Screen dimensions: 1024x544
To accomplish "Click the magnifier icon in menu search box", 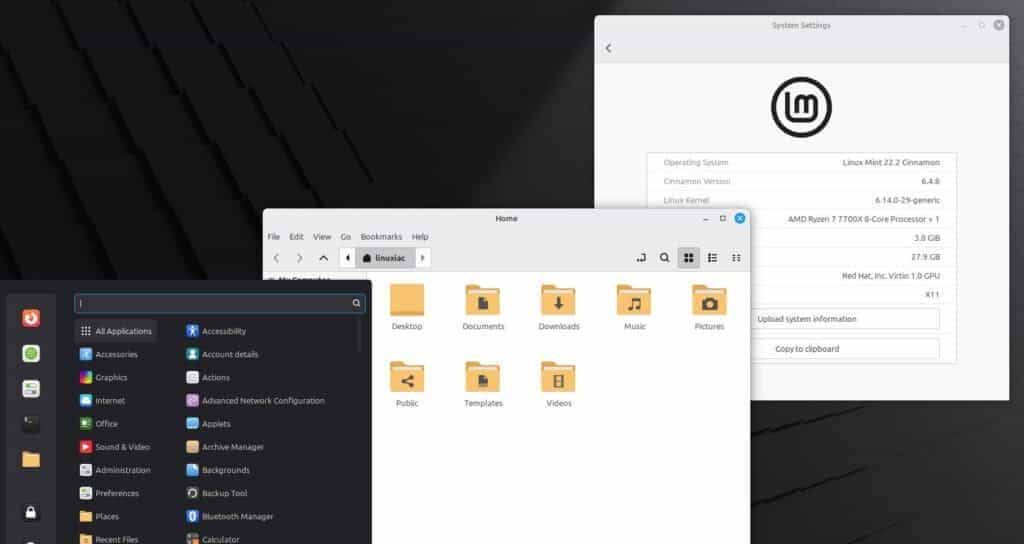I will click(356, 303).
